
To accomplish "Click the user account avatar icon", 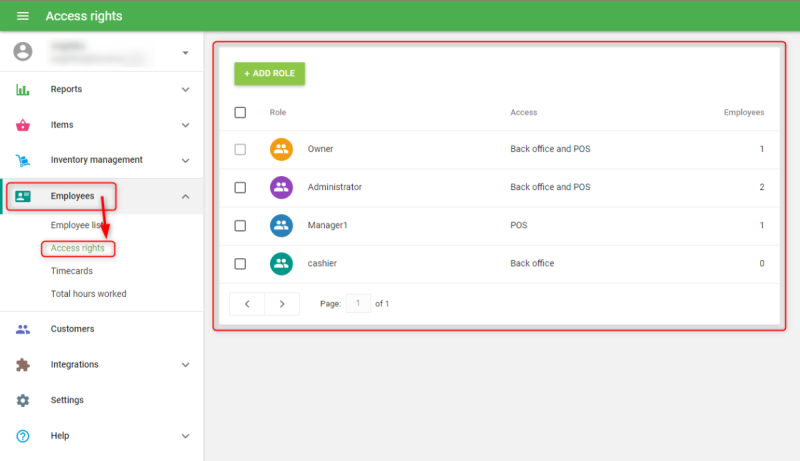I will (23, 52).
